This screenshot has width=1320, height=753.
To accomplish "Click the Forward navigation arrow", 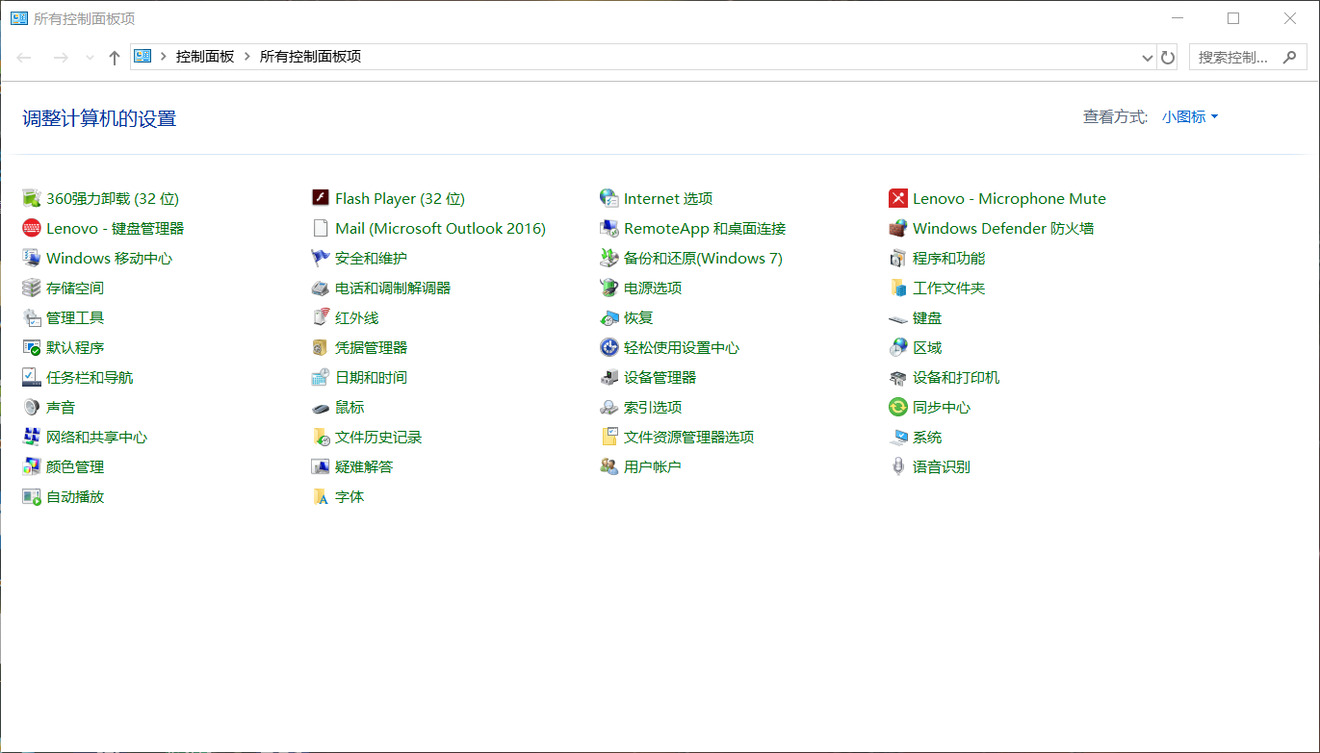I will point(60,58).
